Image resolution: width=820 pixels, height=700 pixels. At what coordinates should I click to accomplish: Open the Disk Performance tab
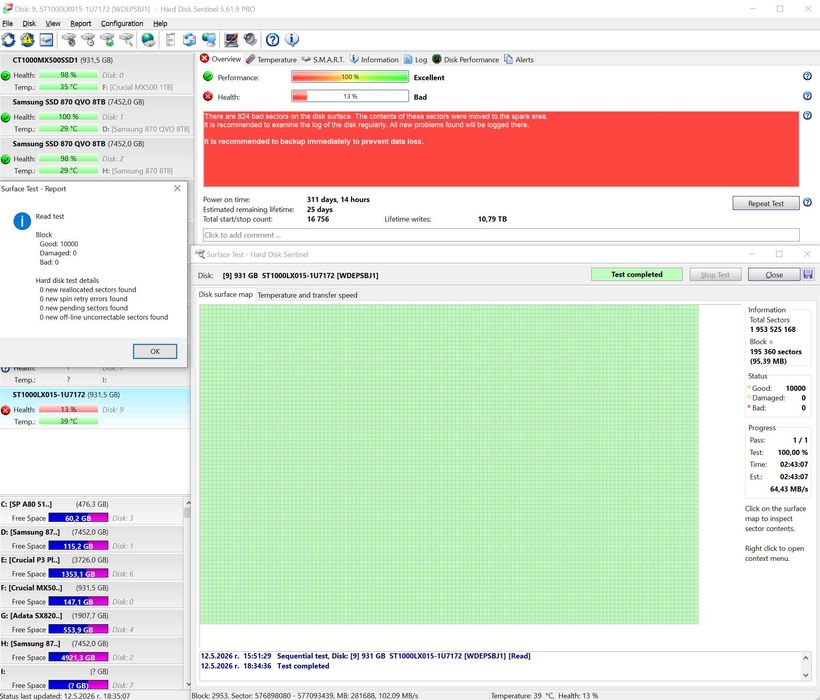465,60
